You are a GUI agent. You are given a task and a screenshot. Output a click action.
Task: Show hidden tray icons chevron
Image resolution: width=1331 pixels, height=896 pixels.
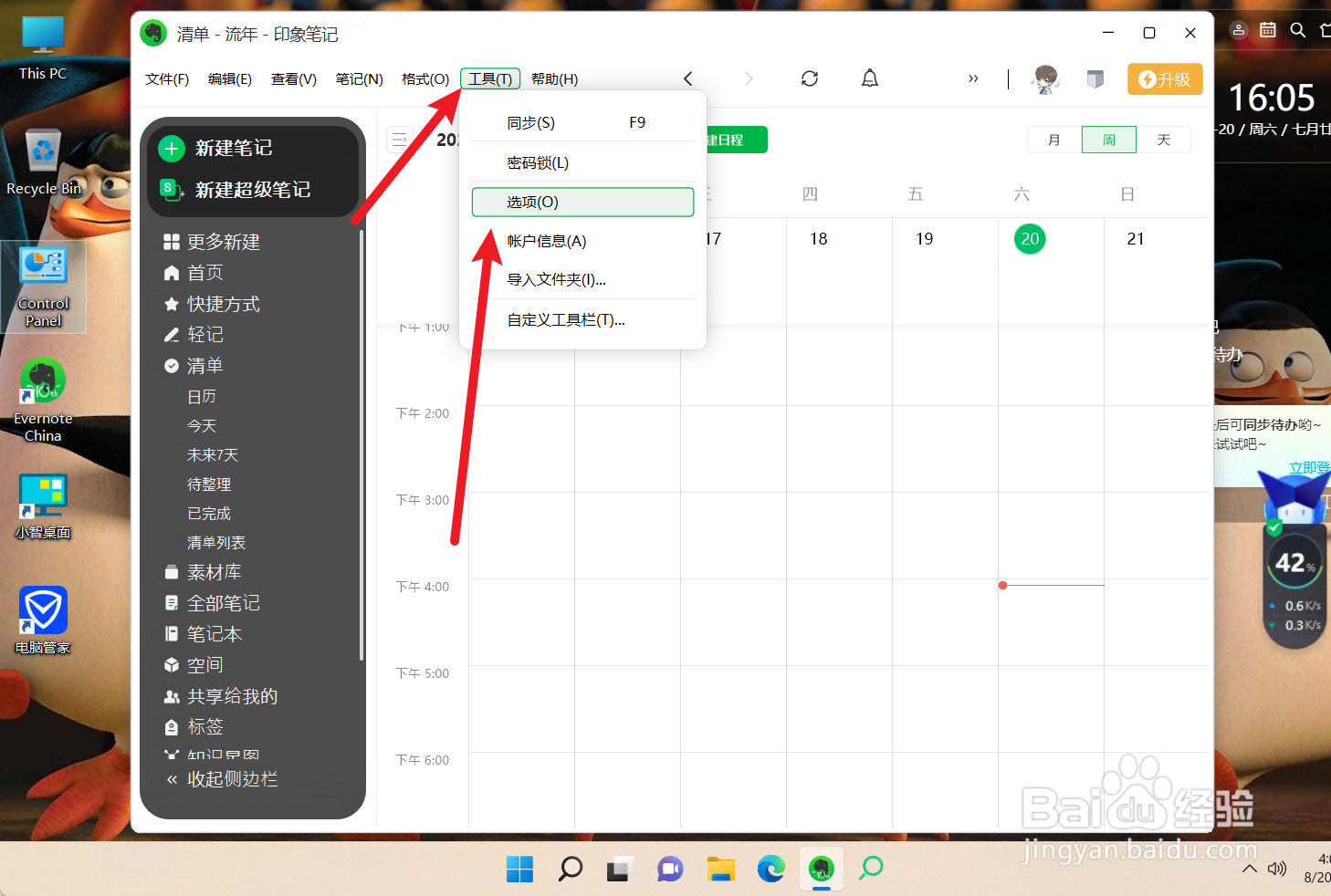1250,869
